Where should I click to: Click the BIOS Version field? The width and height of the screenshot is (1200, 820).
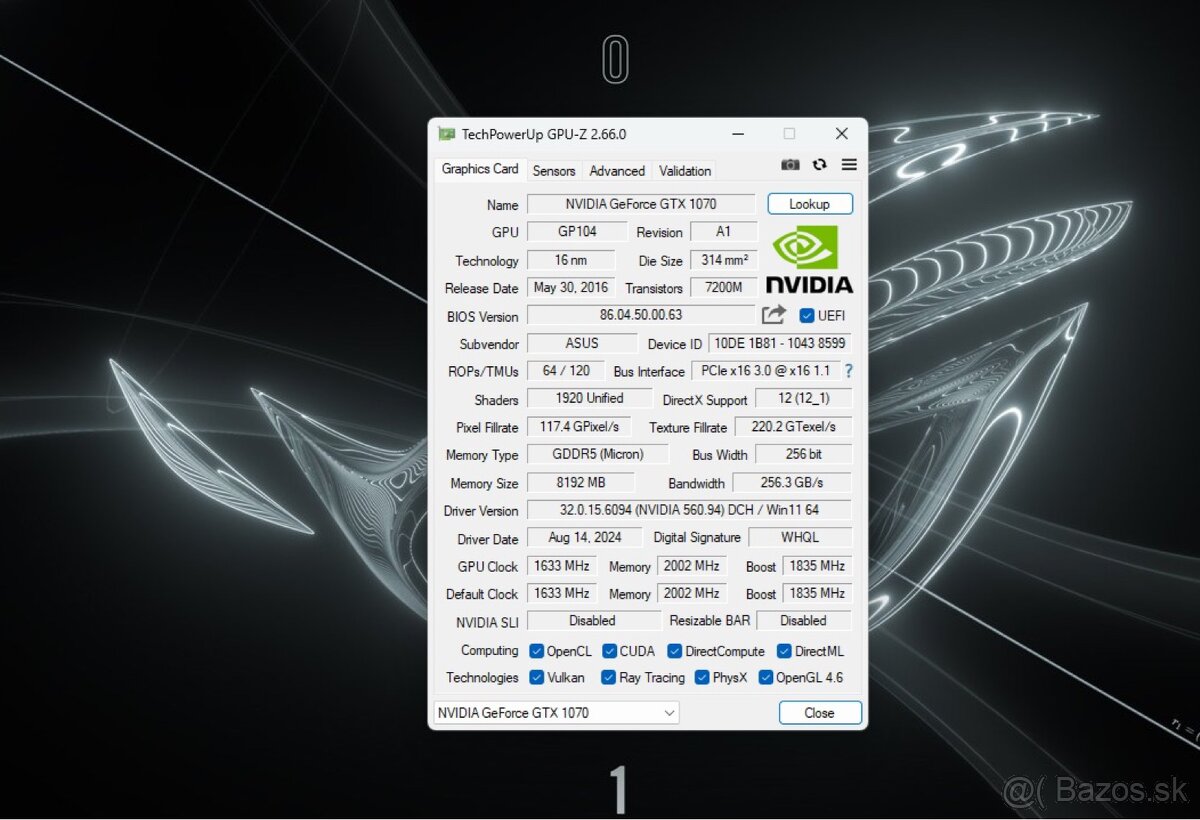(640, 315)
